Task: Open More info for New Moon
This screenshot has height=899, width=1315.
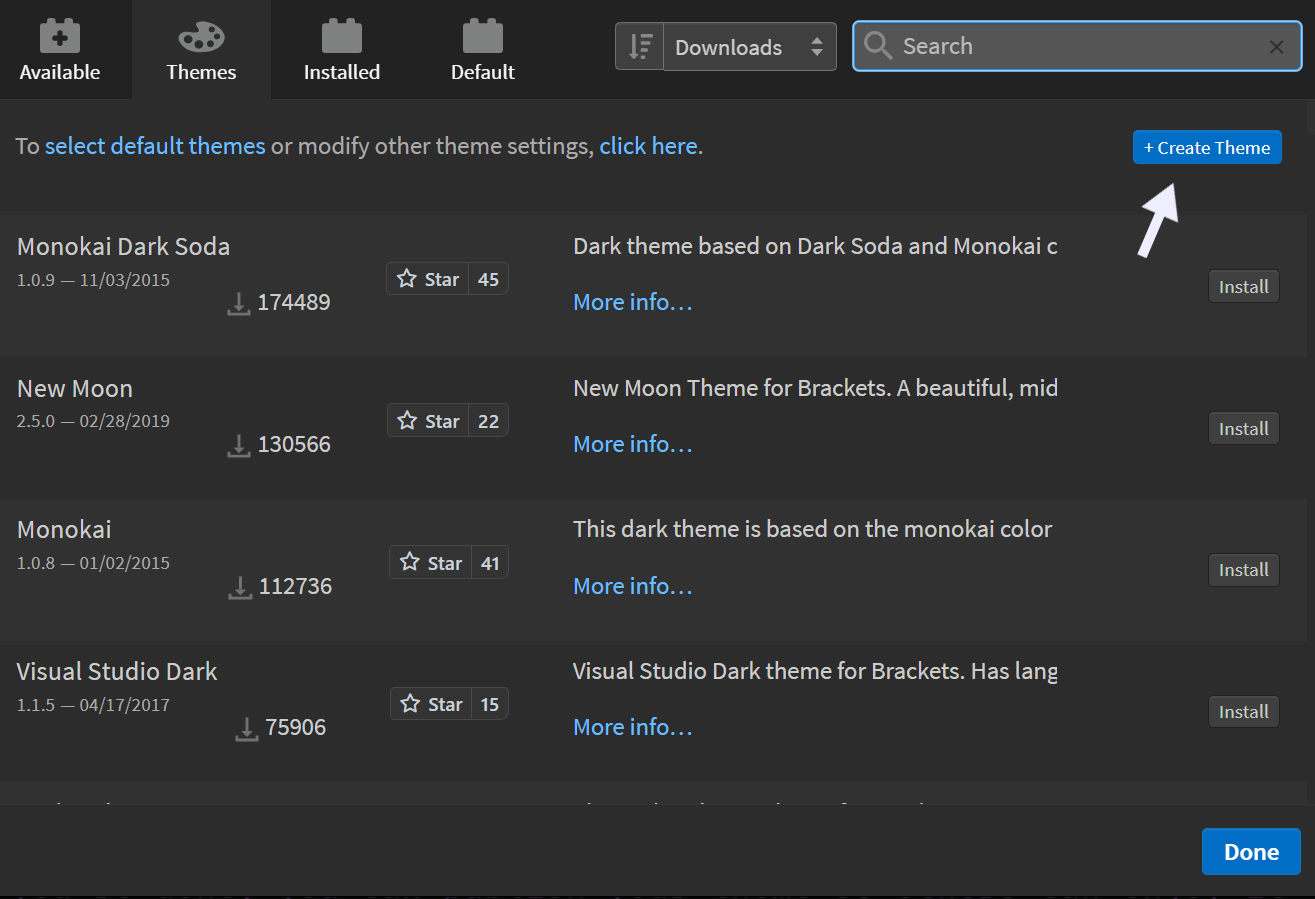Action: click(x=633, y=444)
